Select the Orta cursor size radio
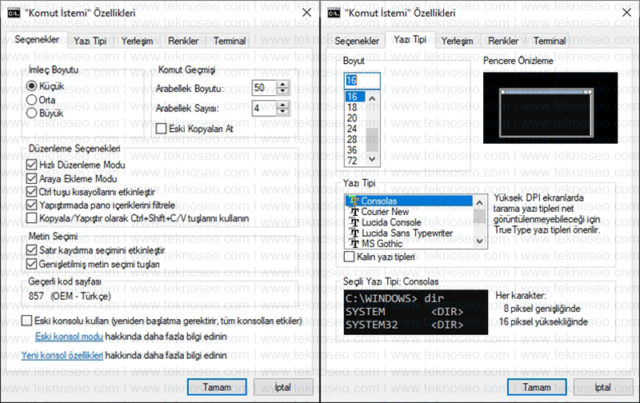Screen dimensions: 640x403 coord(31,100)
